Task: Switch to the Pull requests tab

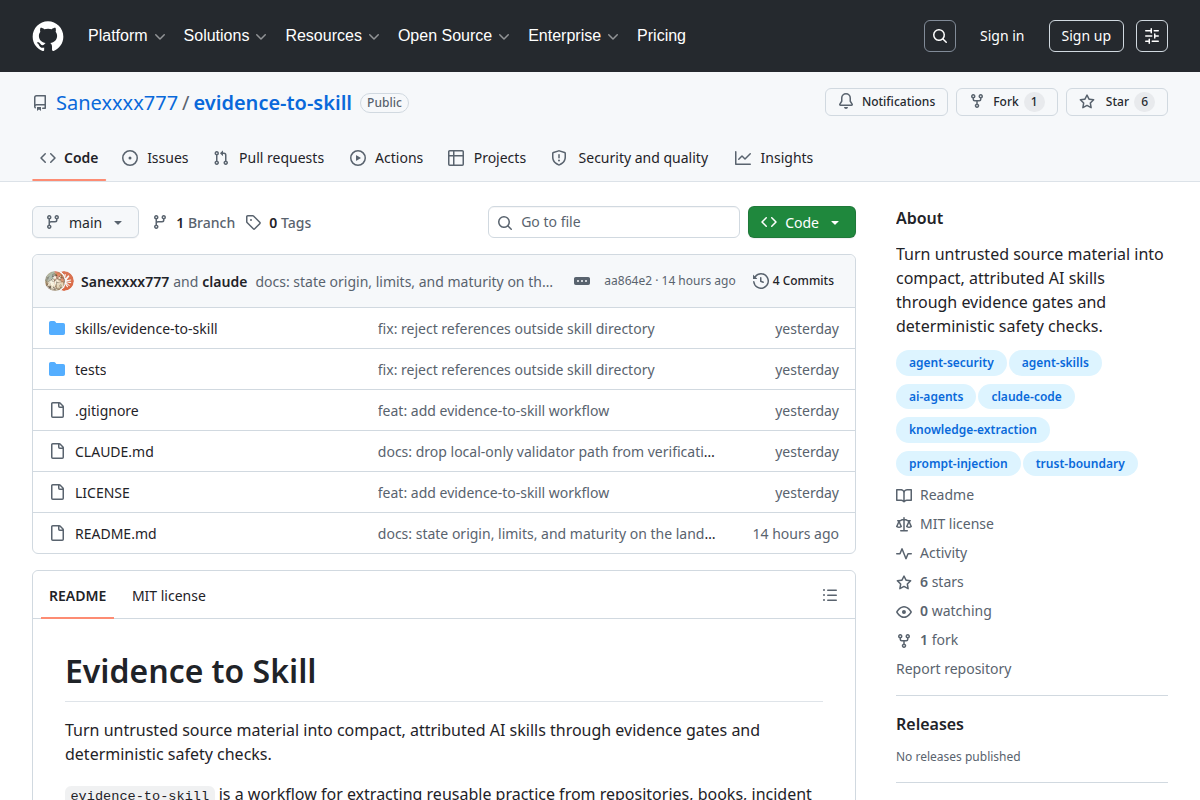Action: tap(269, 158)
